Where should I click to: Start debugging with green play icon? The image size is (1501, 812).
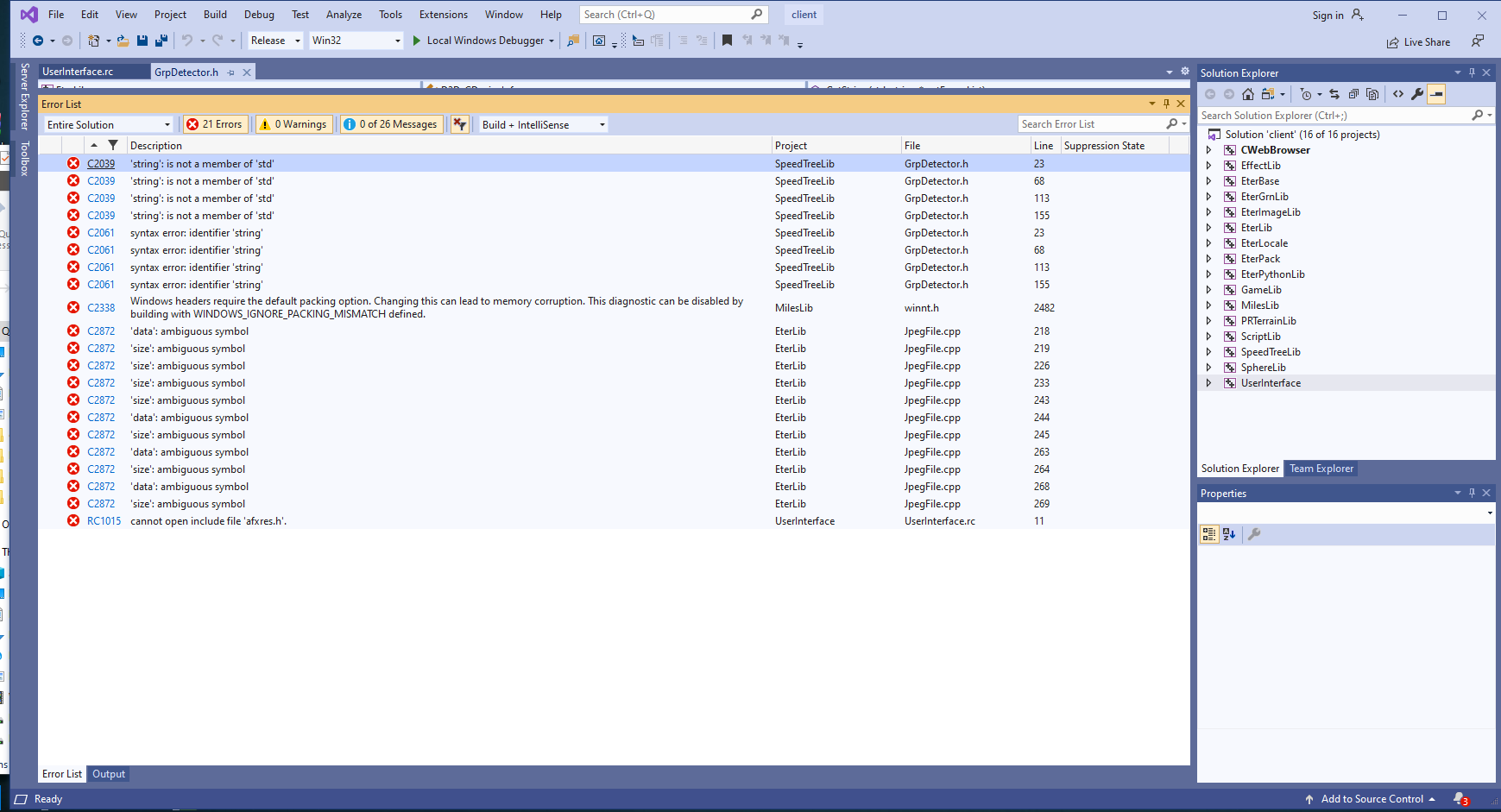click(417, 41)
